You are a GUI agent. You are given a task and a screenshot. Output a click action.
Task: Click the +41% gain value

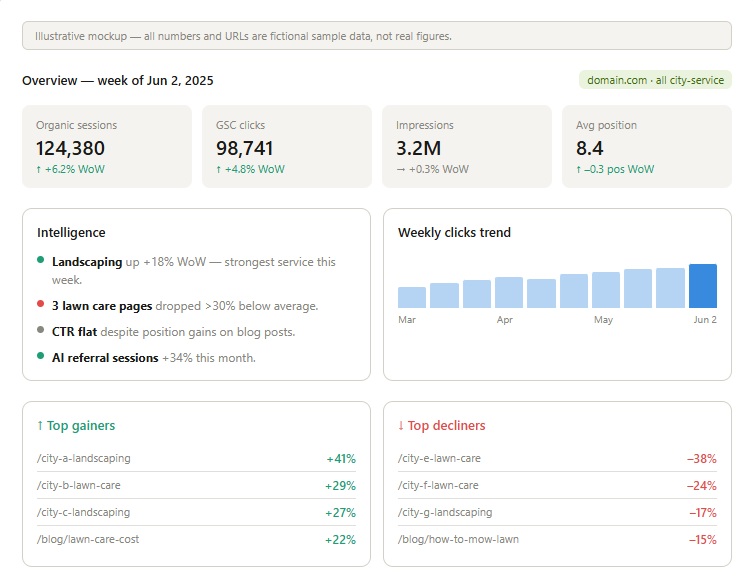(341, 459)
